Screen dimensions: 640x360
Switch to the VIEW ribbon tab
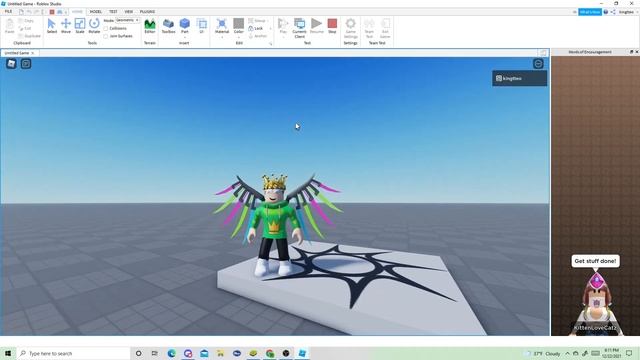[129, 12]
